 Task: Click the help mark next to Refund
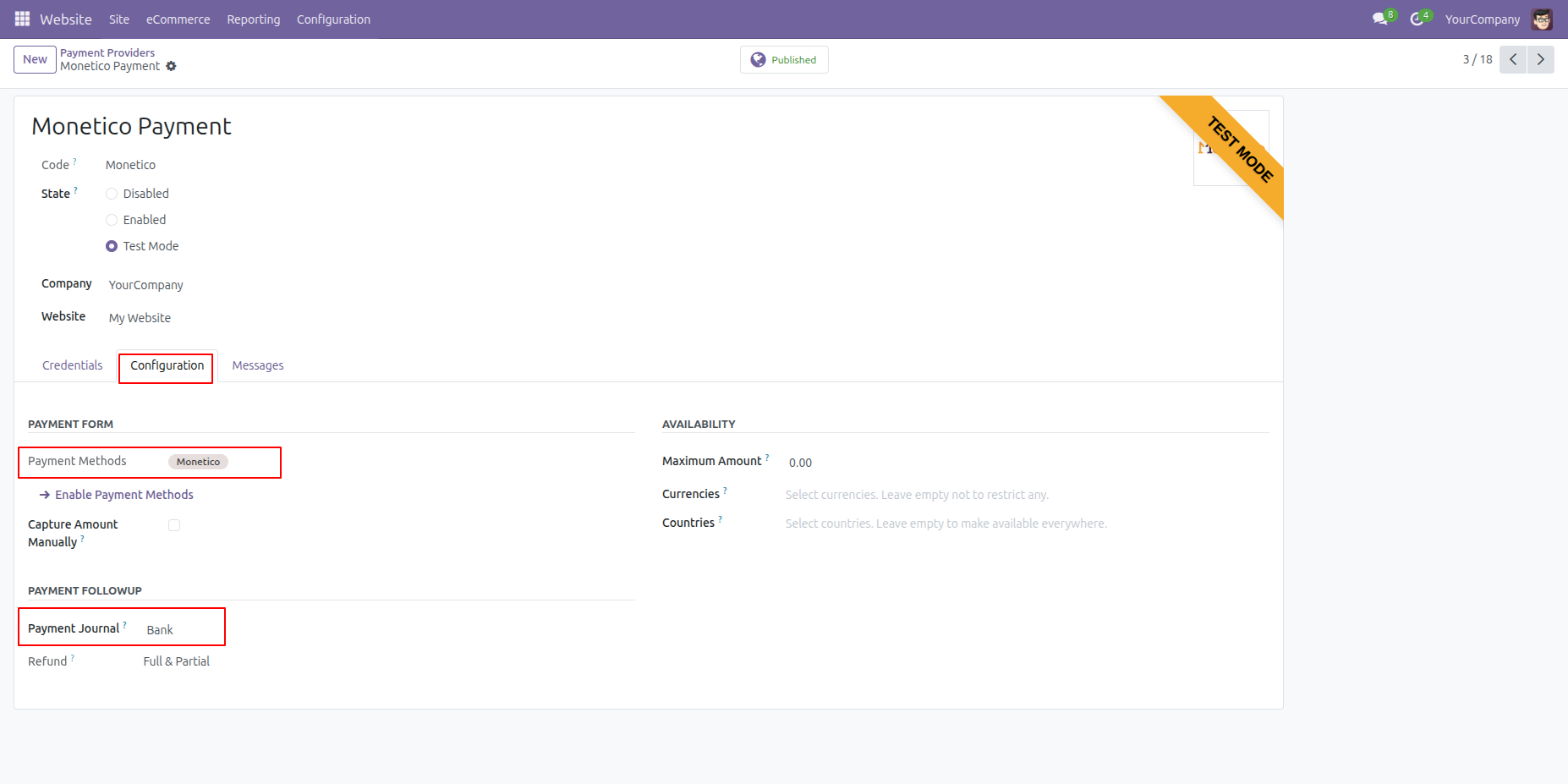72,657
